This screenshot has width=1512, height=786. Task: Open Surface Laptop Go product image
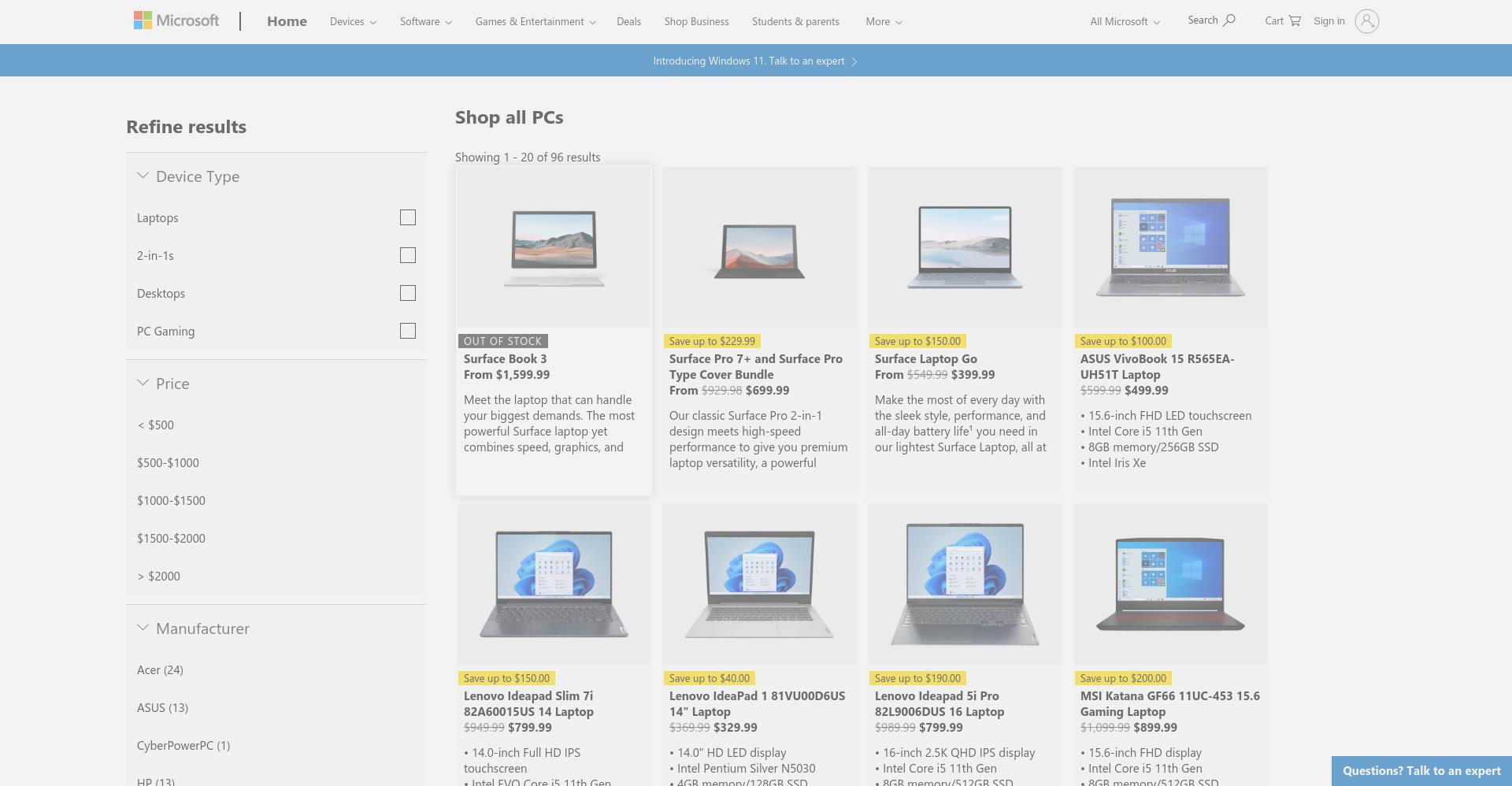pyautogui.click(x=965, y=247)
